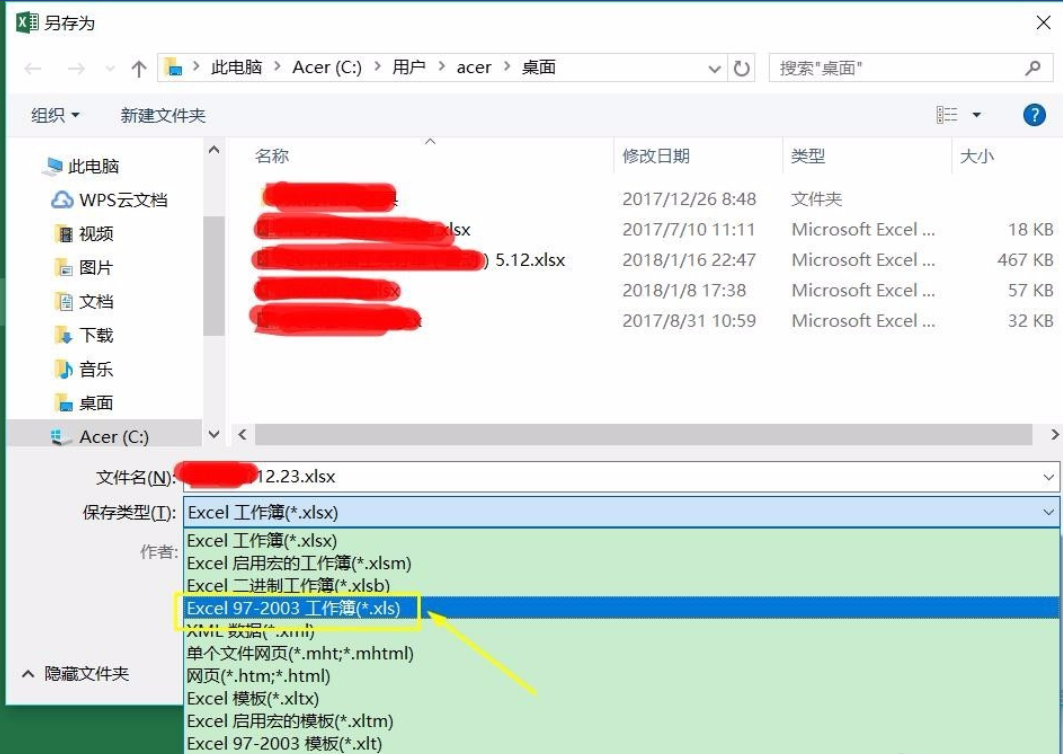Open the help question mark icon

pyautogui.click(x=1035, y=114)
